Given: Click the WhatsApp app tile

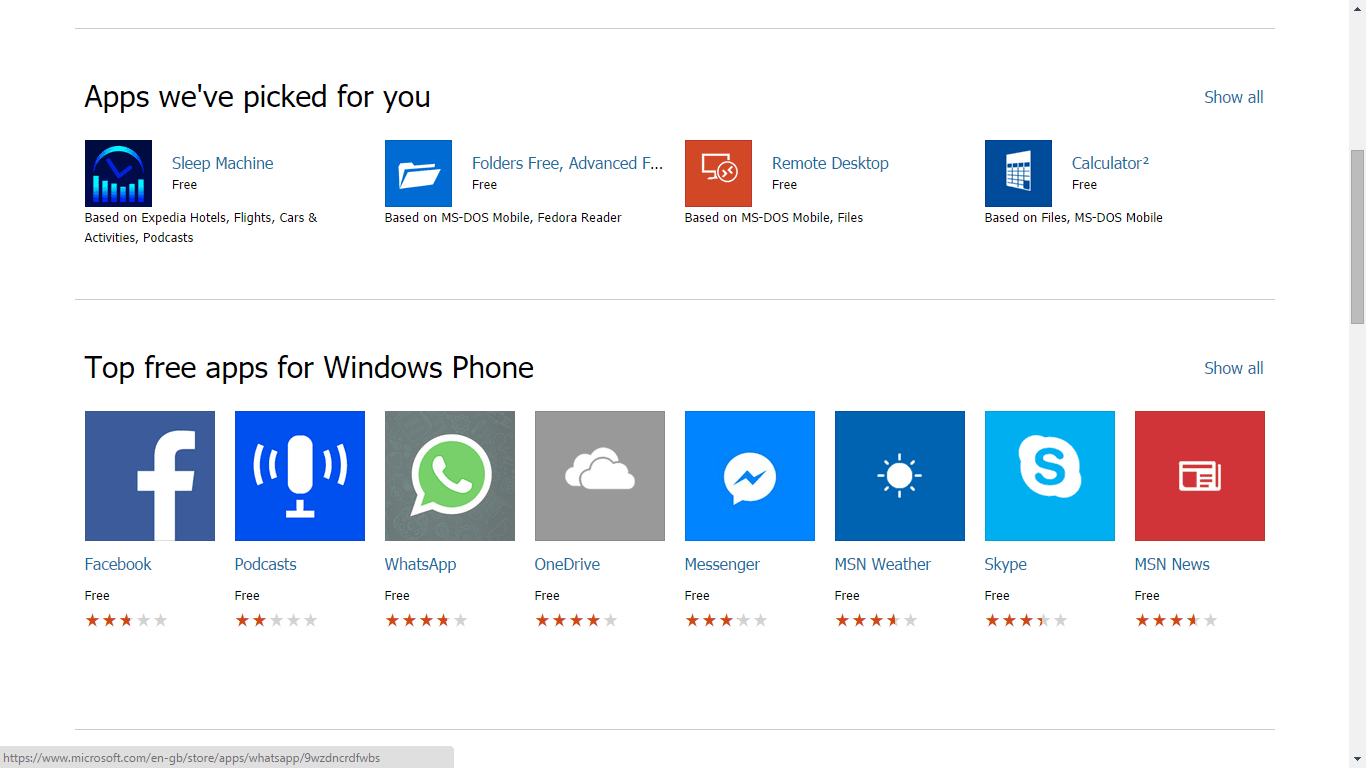Looking at the screenshot, I should 450,476.
